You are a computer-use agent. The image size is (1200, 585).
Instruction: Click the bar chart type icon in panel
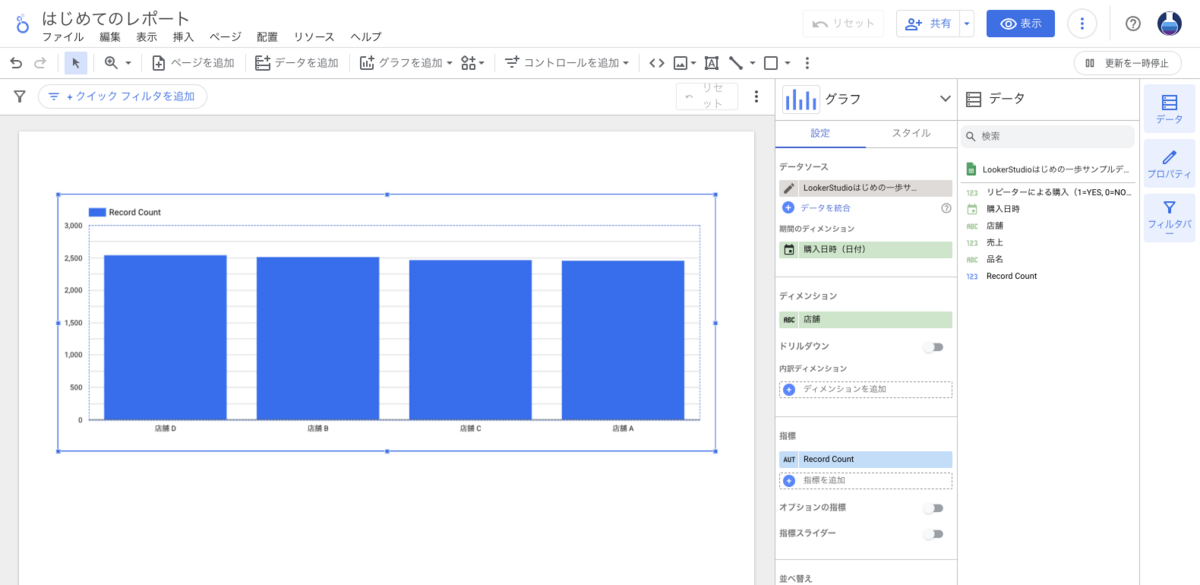800,99
